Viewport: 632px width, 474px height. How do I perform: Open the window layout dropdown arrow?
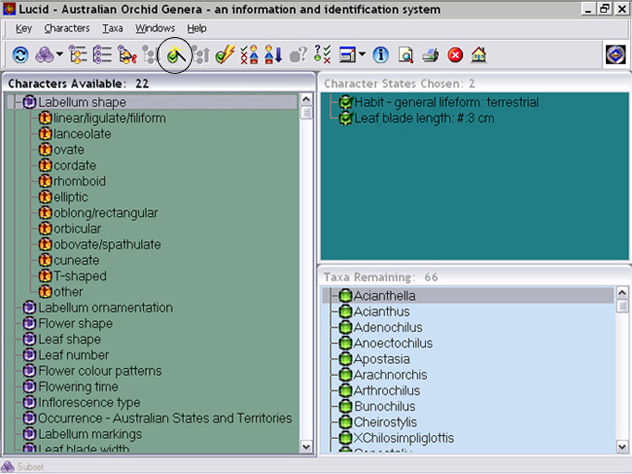[x=362, y=54]
